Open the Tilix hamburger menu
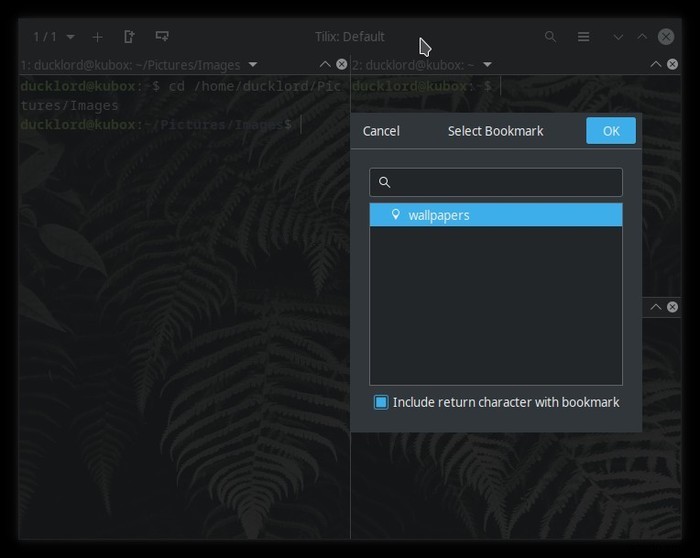The width and height of the screenshot is (700, 558). pos(583,37)
